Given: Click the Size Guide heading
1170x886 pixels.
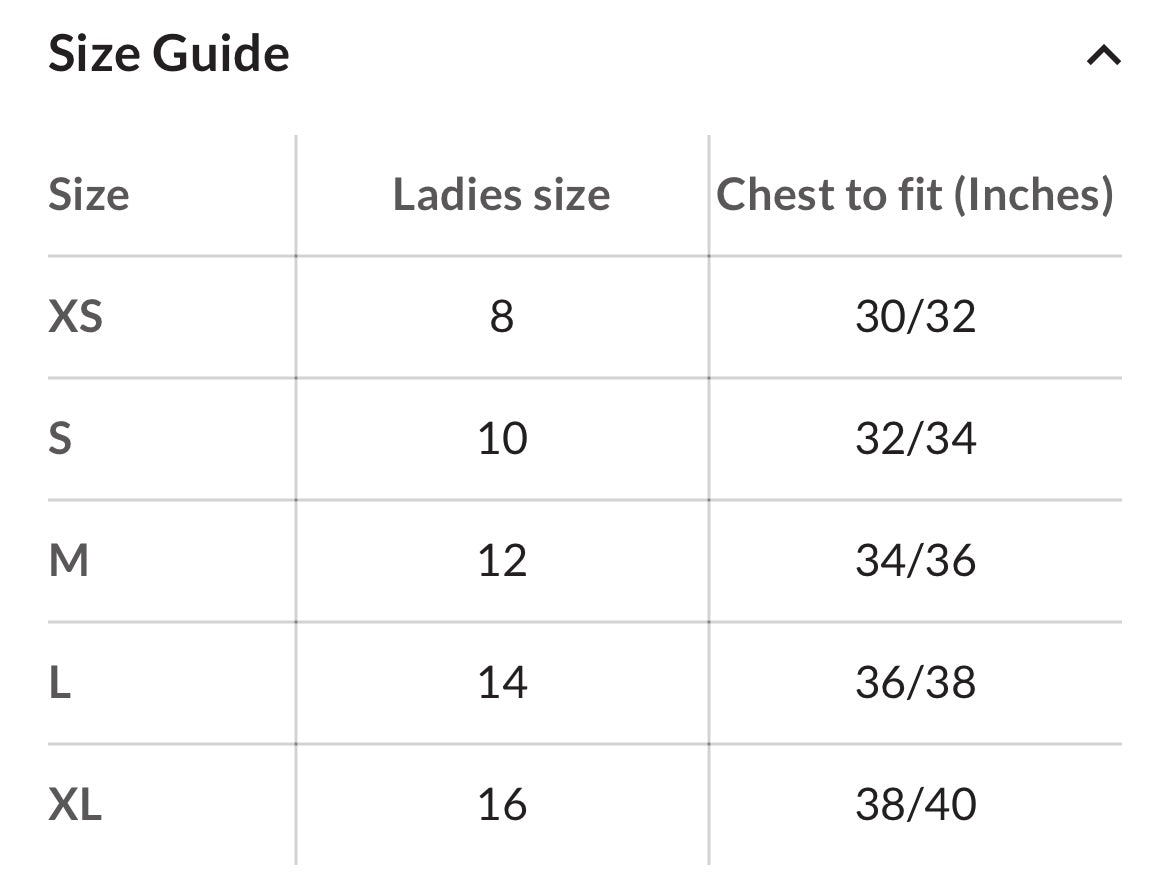Looking at the screenshot, I should point(169,54).
